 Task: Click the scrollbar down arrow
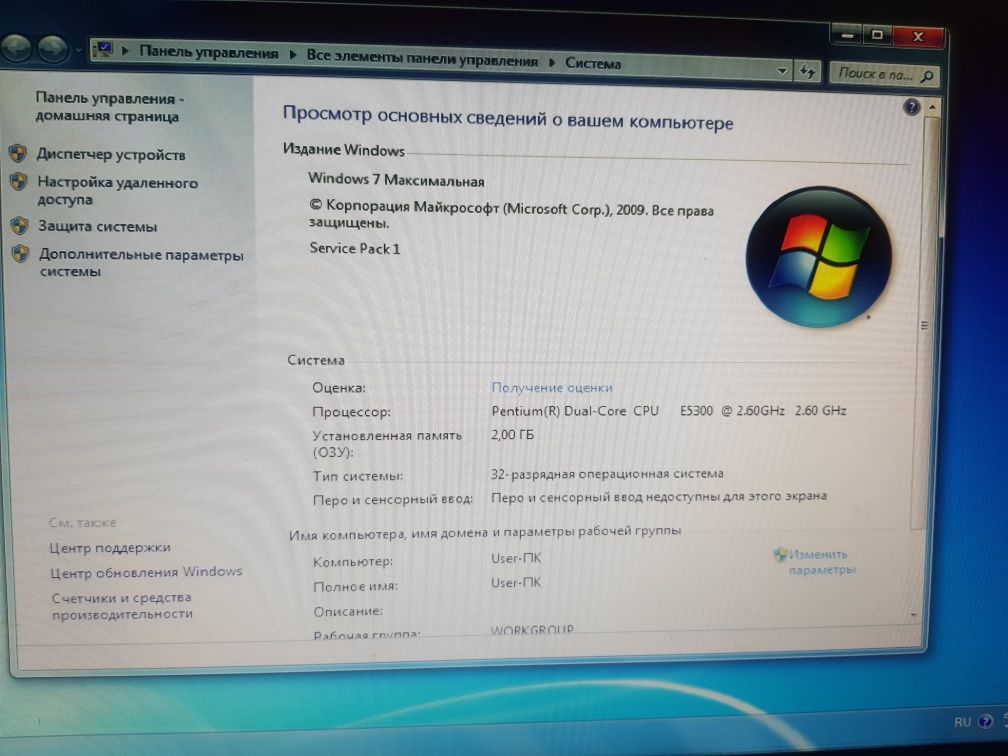coord(915,616)
